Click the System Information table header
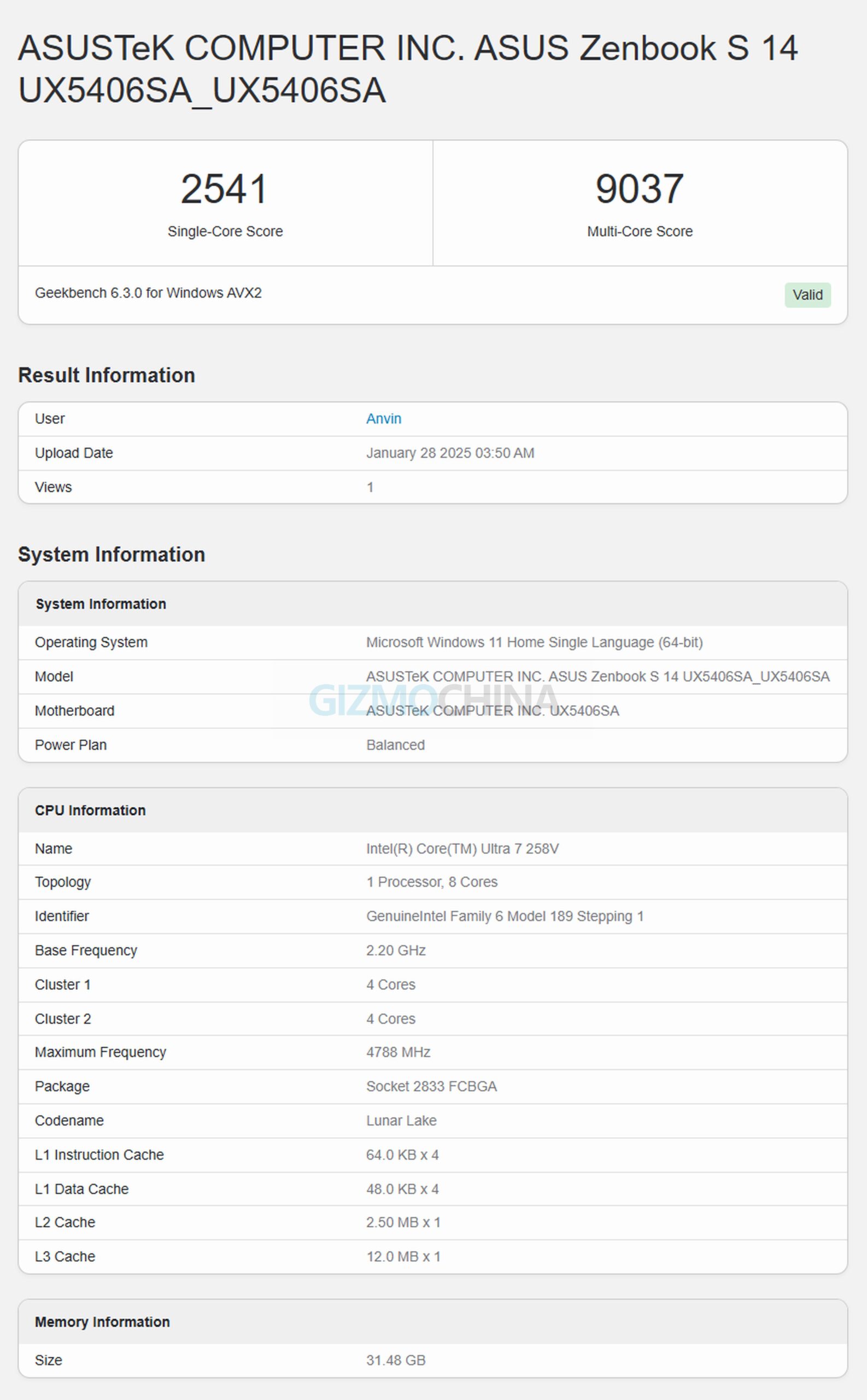Viewport: 867px width, 1400px height. (101, 604)
